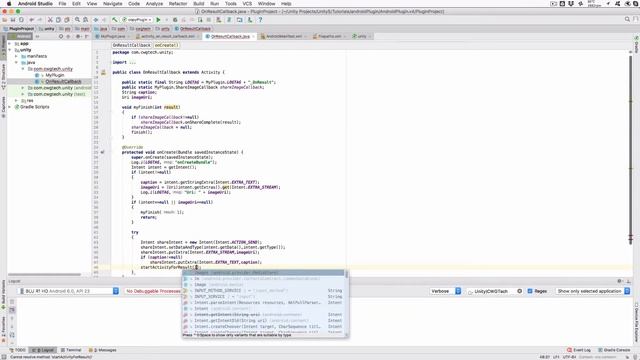Open the TODO tool window tab
This screenshot has width=640, height=360.
click(x=17, y=350)
